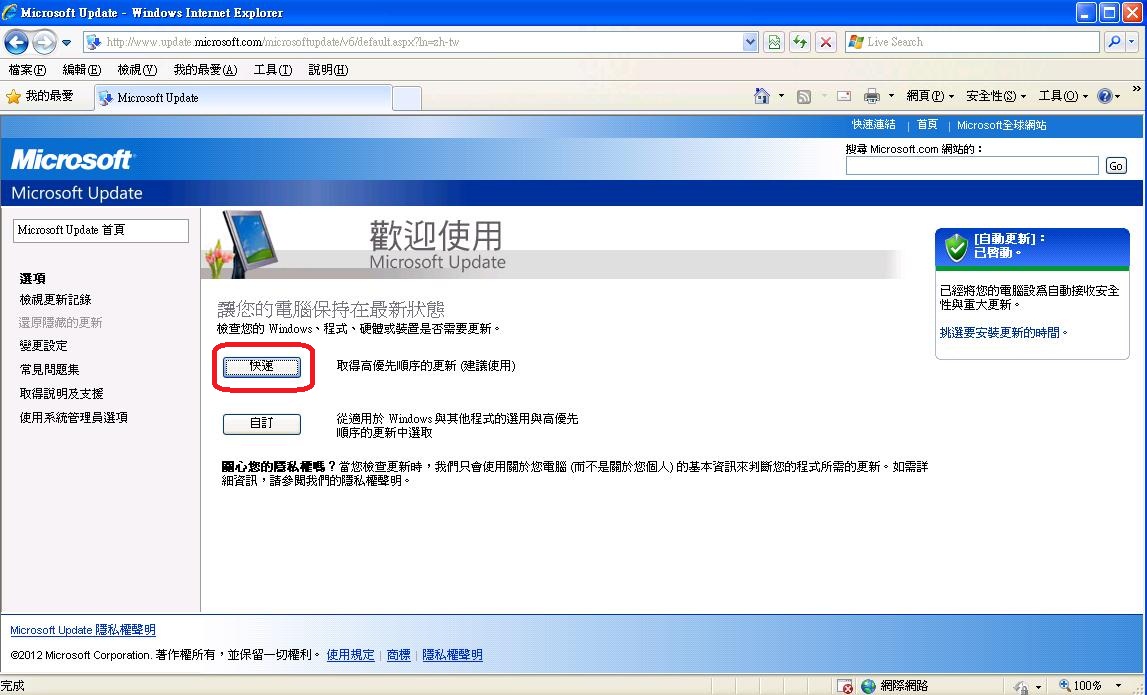Open Microsoft Update 隱私權聲明 footer link
This screenshot has width=1147, height=695.
[83, 631]
